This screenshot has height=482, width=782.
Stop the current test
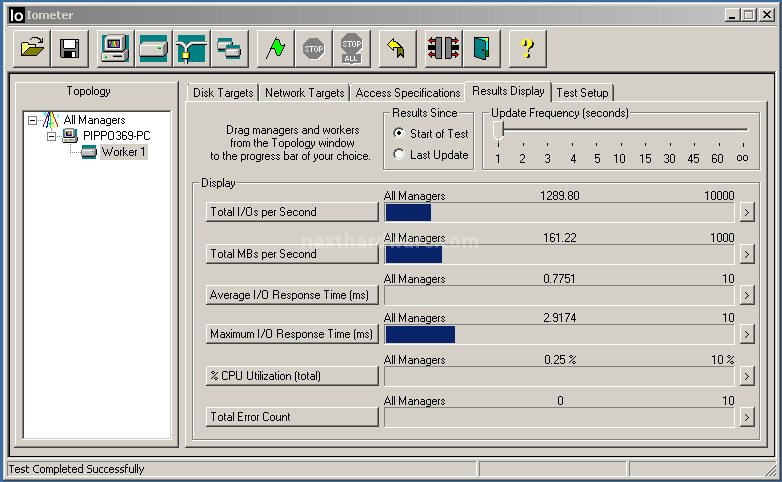click(x=314, y=48)
